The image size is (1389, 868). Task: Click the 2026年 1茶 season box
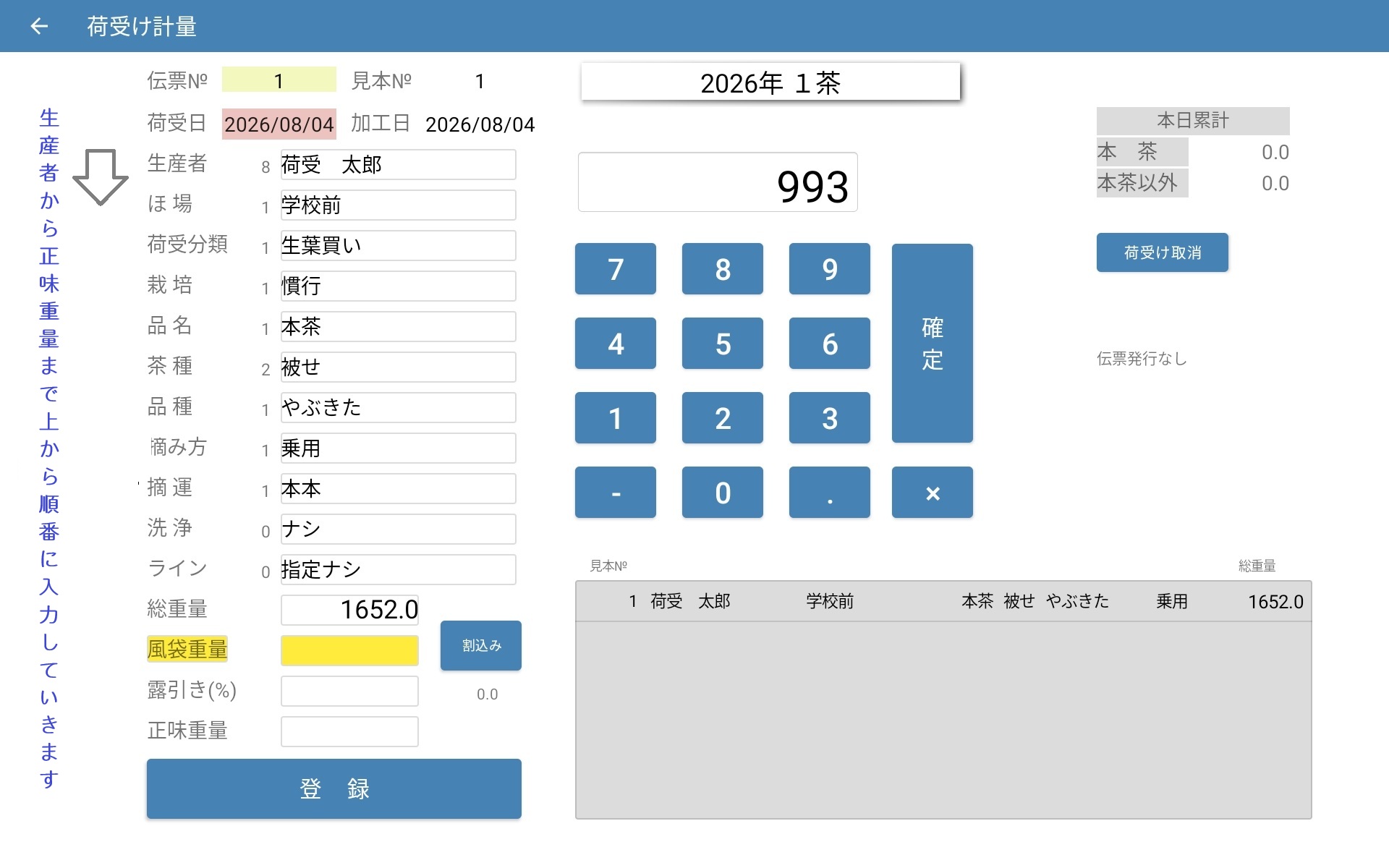click(x=770, y=82)
